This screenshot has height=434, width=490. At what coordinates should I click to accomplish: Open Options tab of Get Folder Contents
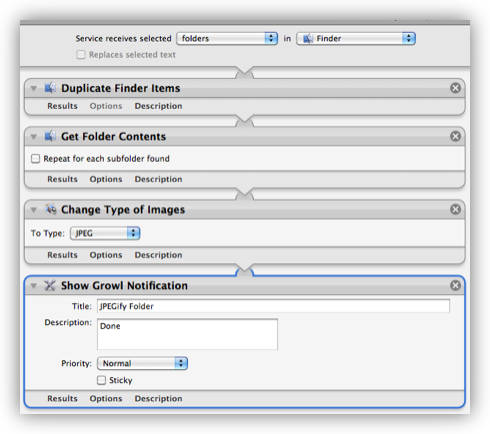[x=106, y=179]
